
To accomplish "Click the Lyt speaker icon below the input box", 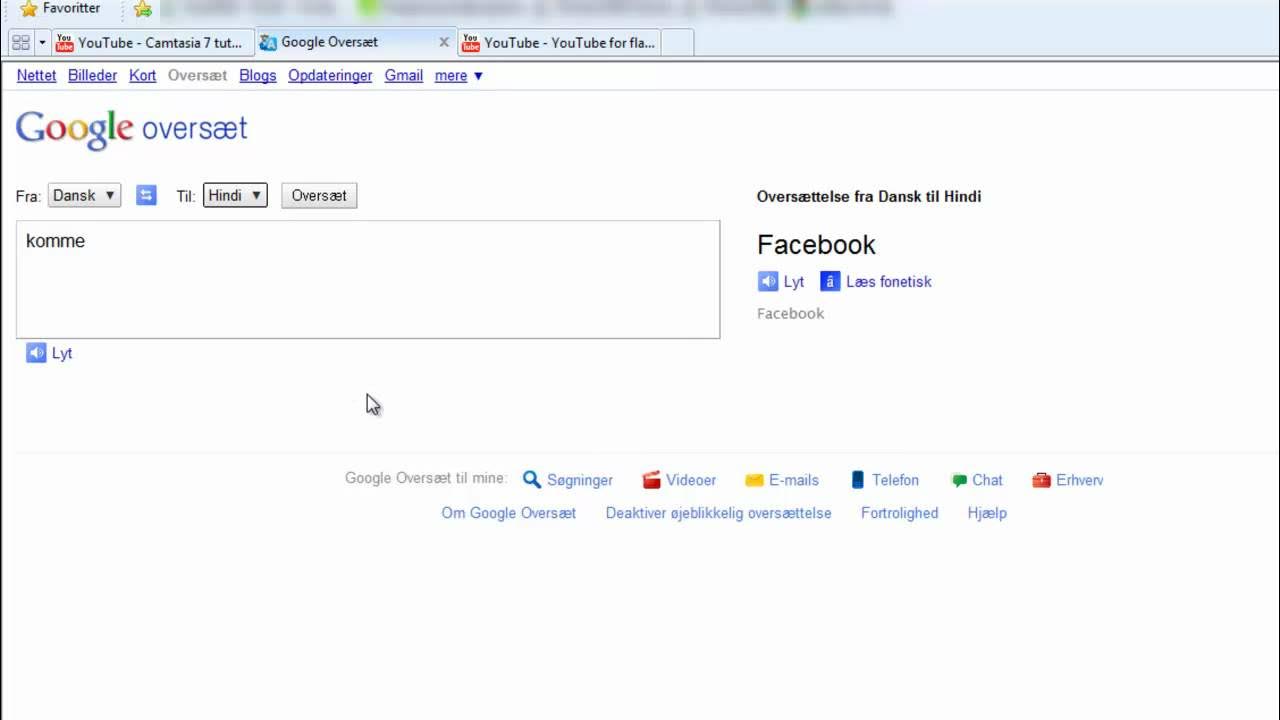I will point(36,353).
